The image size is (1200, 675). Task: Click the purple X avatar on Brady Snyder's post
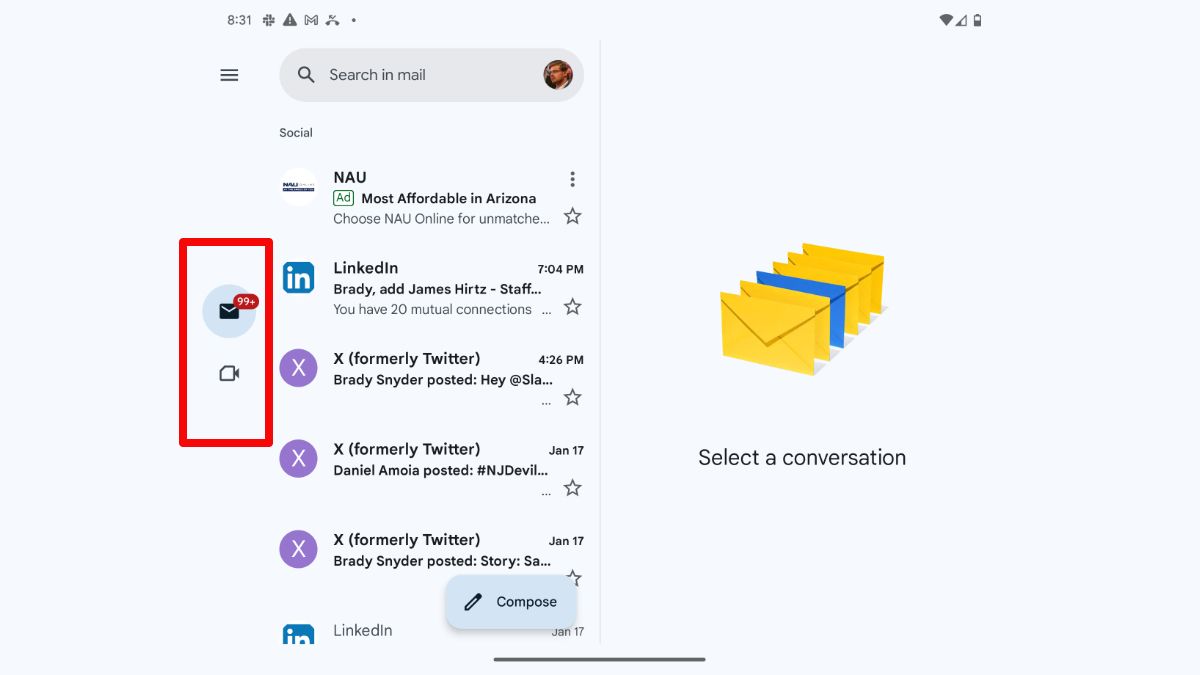pos(298,368)
